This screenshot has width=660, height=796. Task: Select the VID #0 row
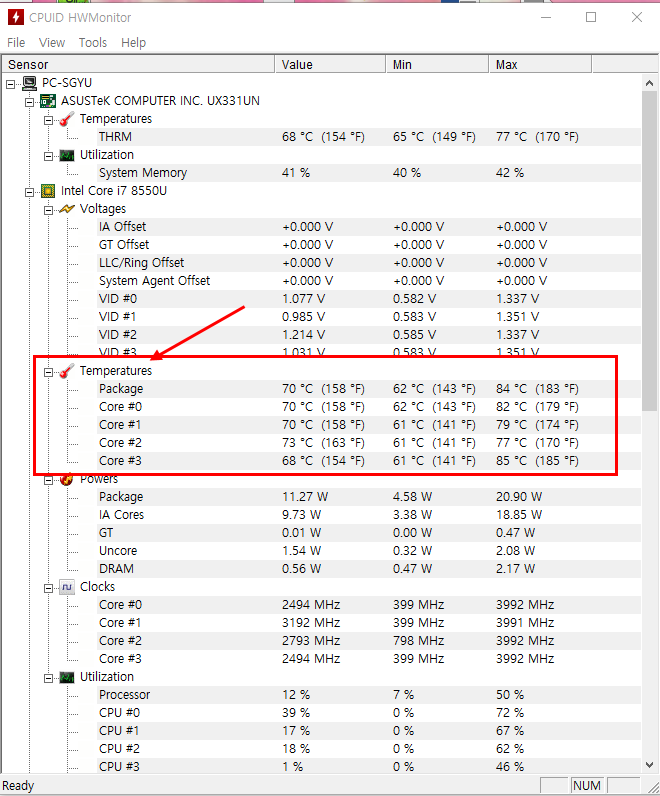[369, 299]
